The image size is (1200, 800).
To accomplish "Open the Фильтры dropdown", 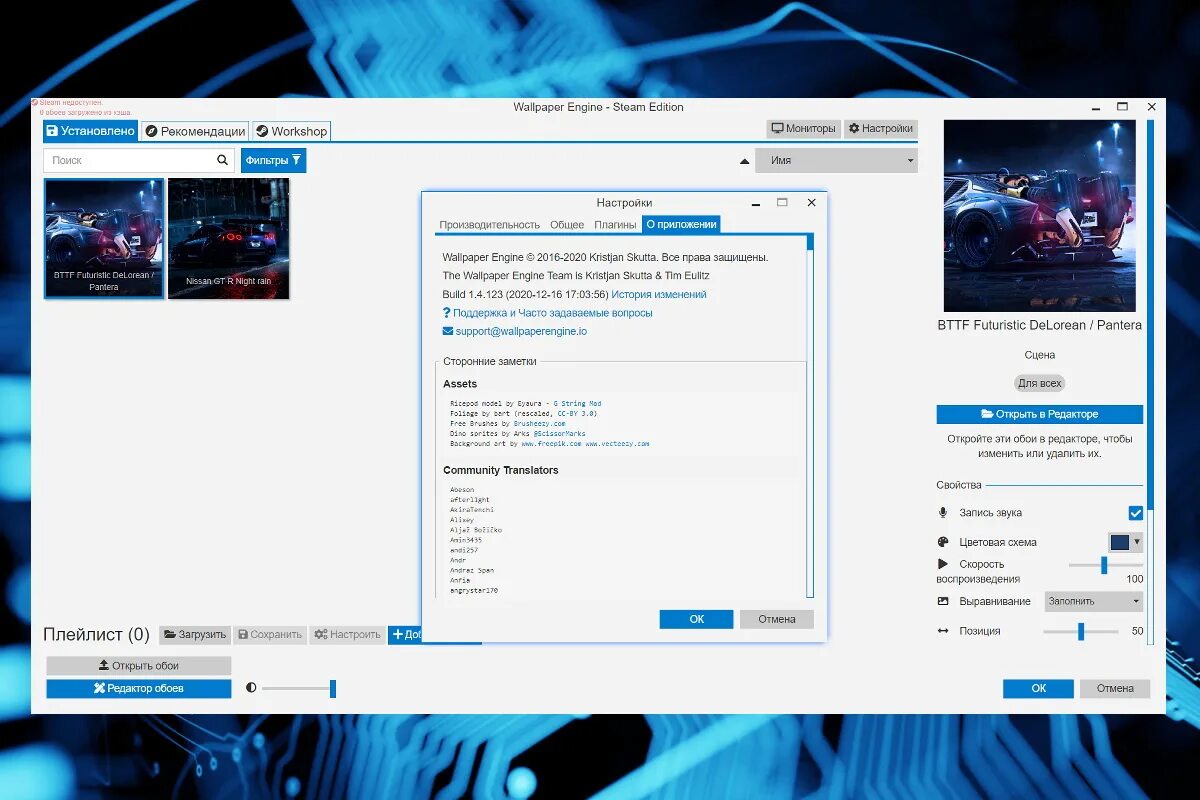I will pos(274,160).
